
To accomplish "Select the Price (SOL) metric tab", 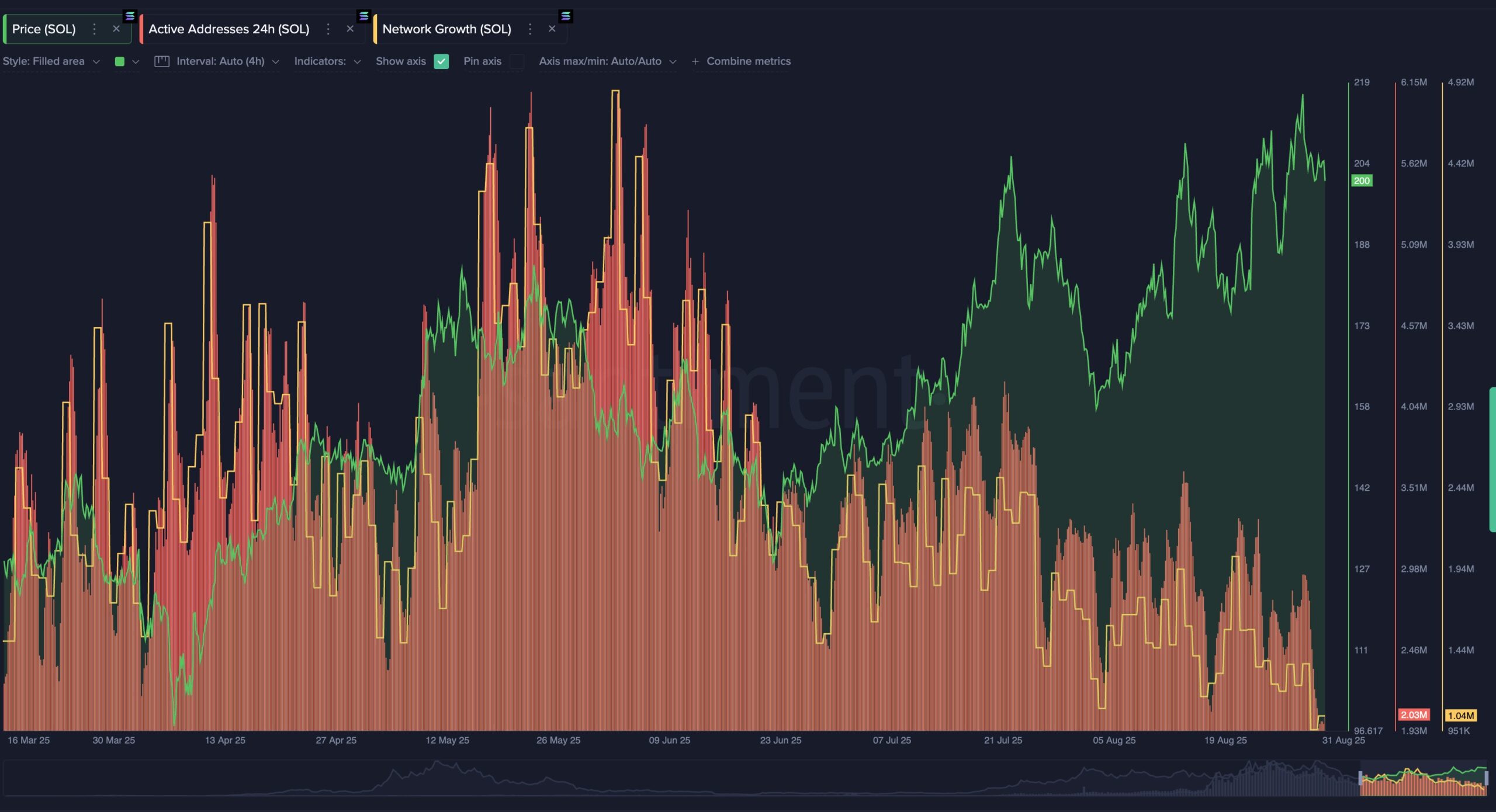I will tap(44, 29).
